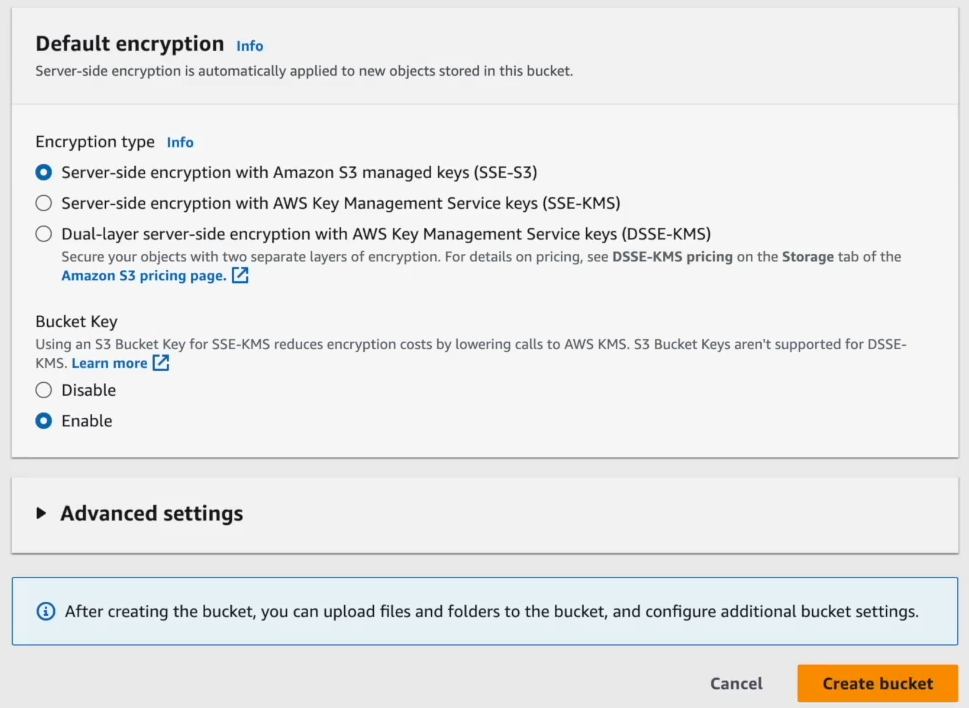
Task: Click the Default encryption section heading
Action: 127,44
